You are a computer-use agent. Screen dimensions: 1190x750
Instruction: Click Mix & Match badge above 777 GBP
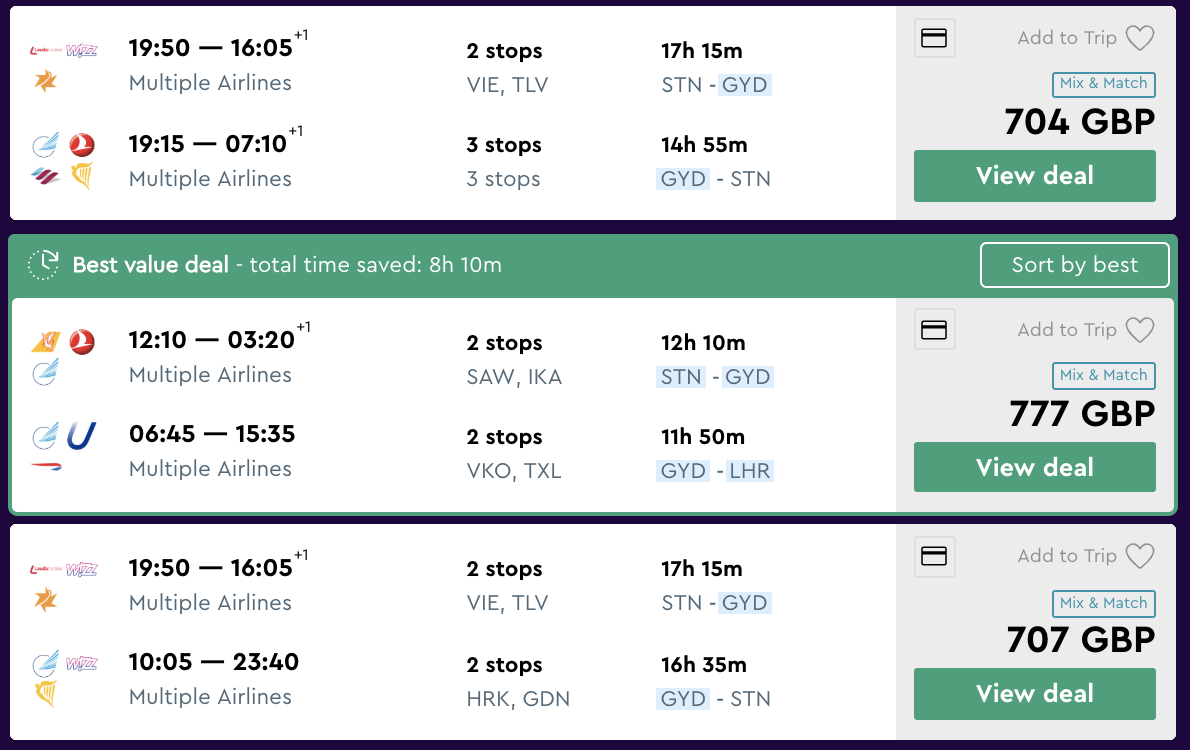[x=1104, y=375]
